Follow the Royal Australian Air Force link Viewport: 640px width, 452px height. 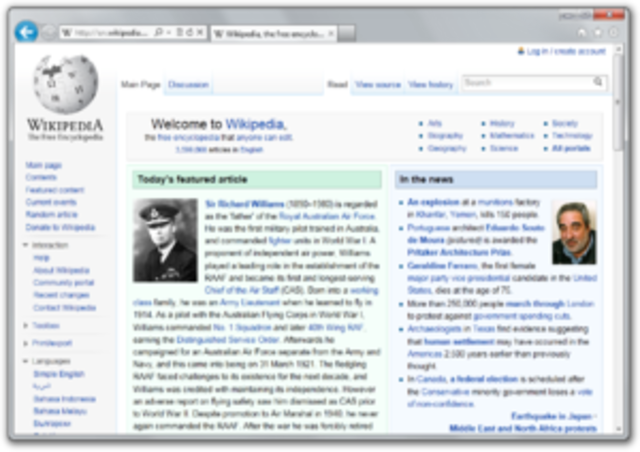coord(327,216)
